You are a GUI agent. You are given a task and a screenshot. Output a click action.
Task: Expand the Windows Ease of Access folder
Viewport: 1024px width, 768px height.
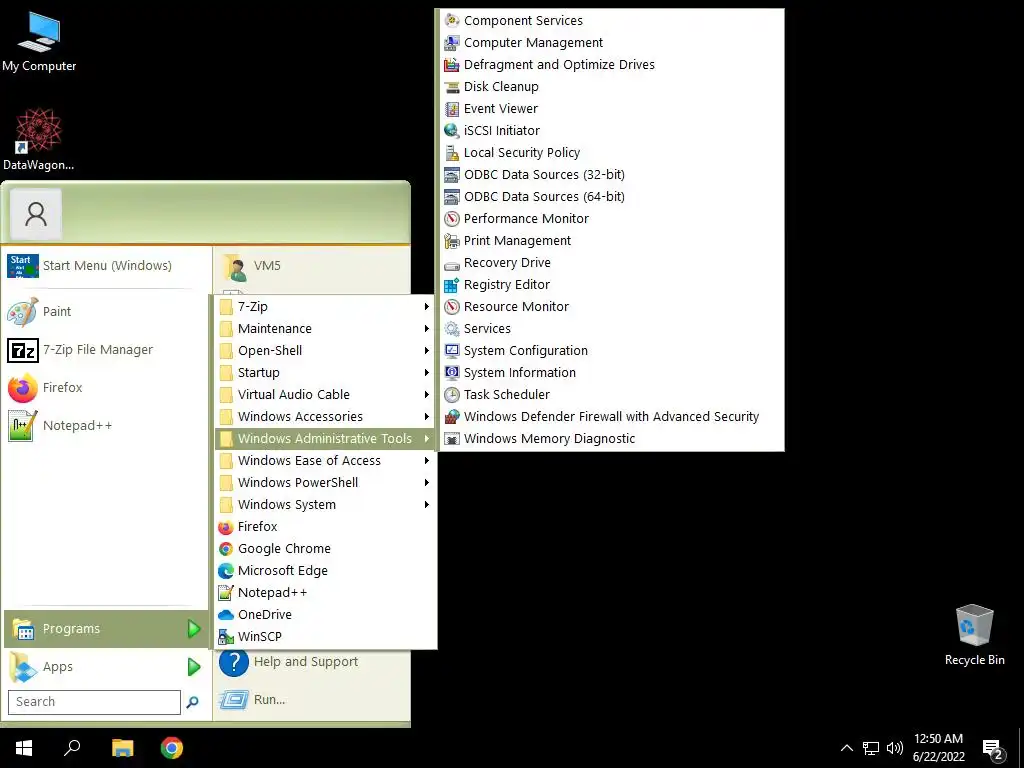point(325,460)
